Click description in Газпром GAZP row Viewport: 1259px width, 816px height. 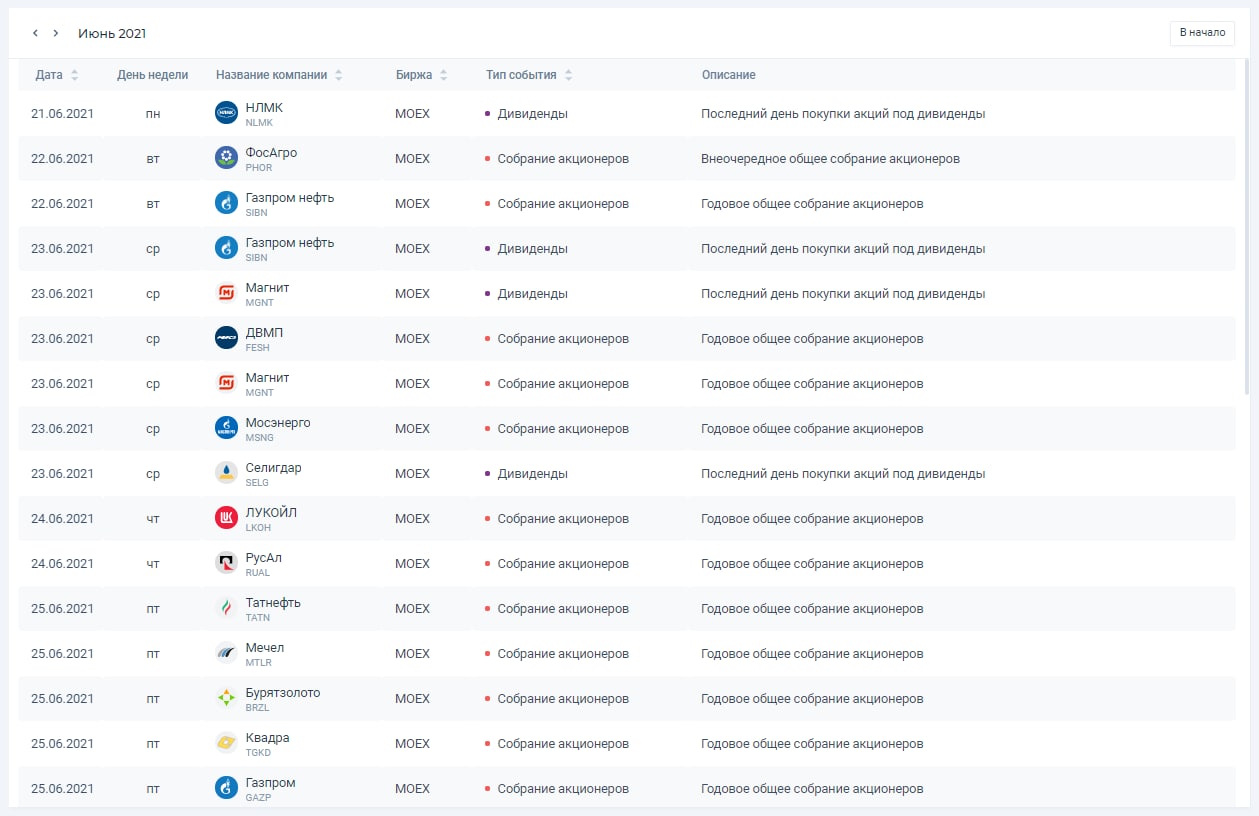point(812,788)
